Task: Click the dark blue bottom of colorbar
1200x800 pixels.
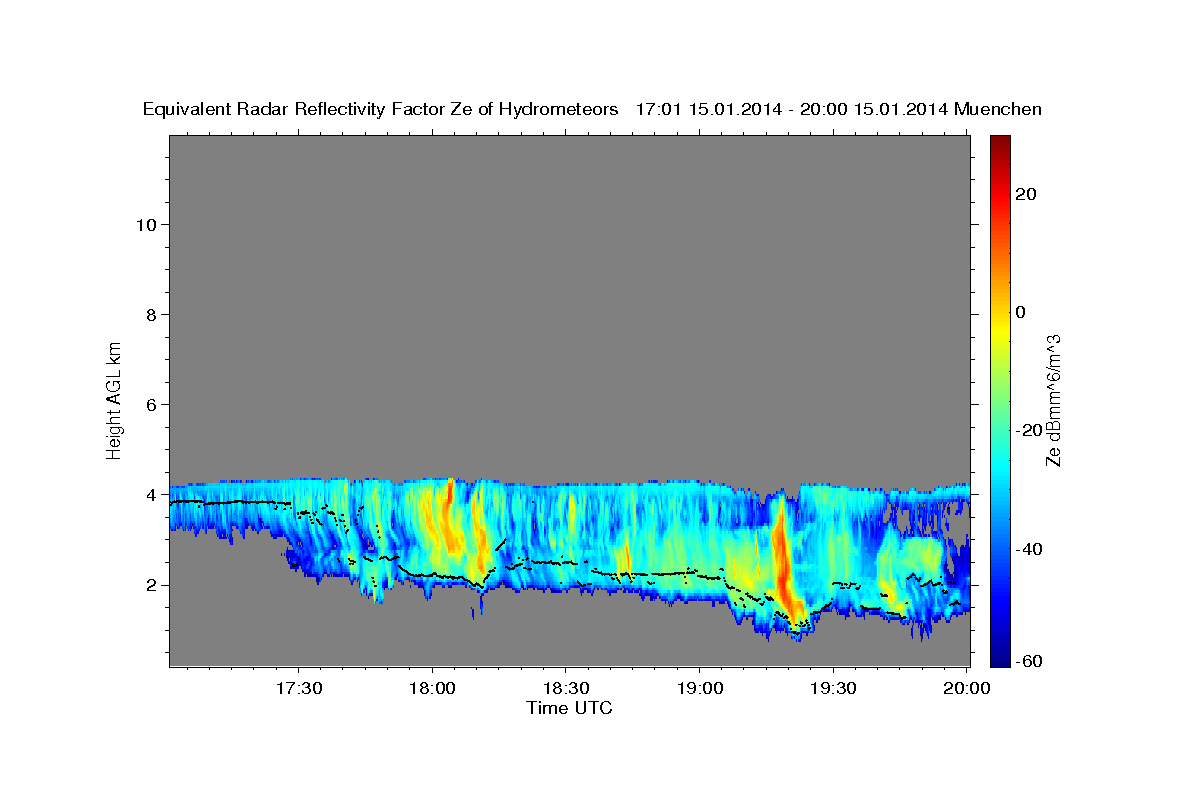Action: [1000, 659]
